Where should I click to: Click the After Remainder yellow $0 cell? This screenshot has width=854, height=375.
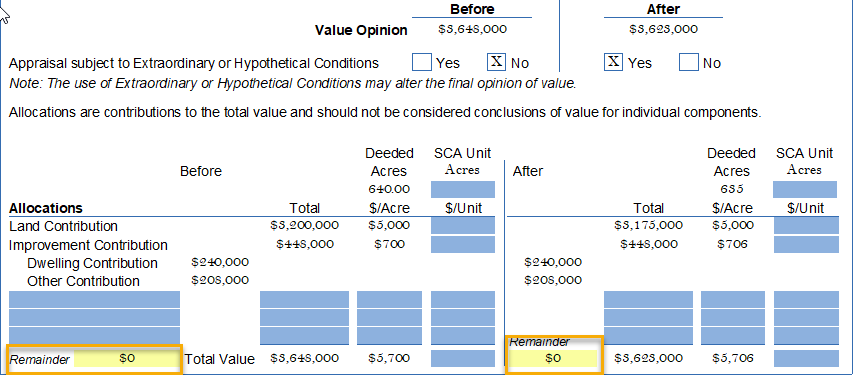(x=553, y=358)
